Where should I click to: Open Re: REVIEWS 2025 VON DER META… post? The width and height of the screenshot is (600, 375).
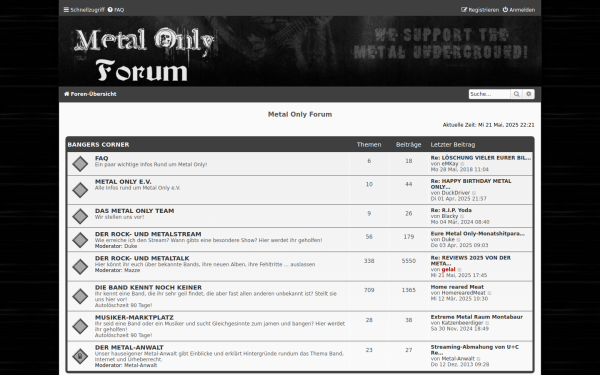[471, 261]
